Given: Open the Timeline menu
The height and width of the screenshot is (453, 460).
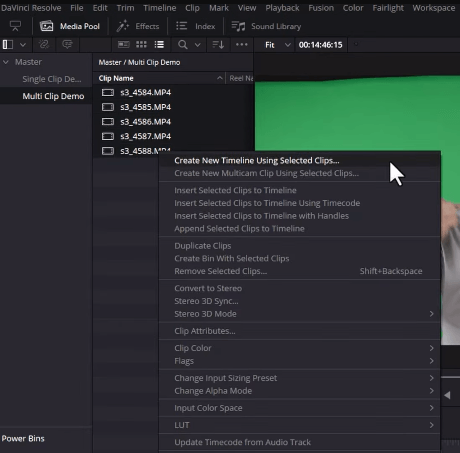Looking at the screenshot, I should [x=160, y=8].
